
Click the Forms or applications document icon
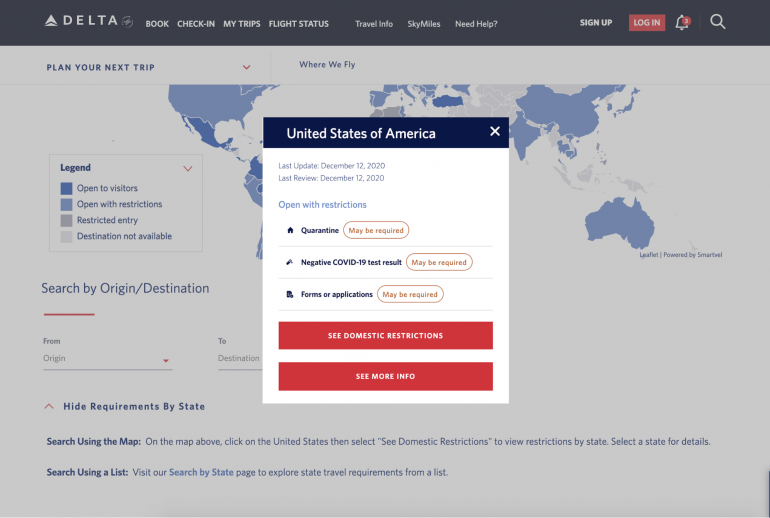pos(290,295)
